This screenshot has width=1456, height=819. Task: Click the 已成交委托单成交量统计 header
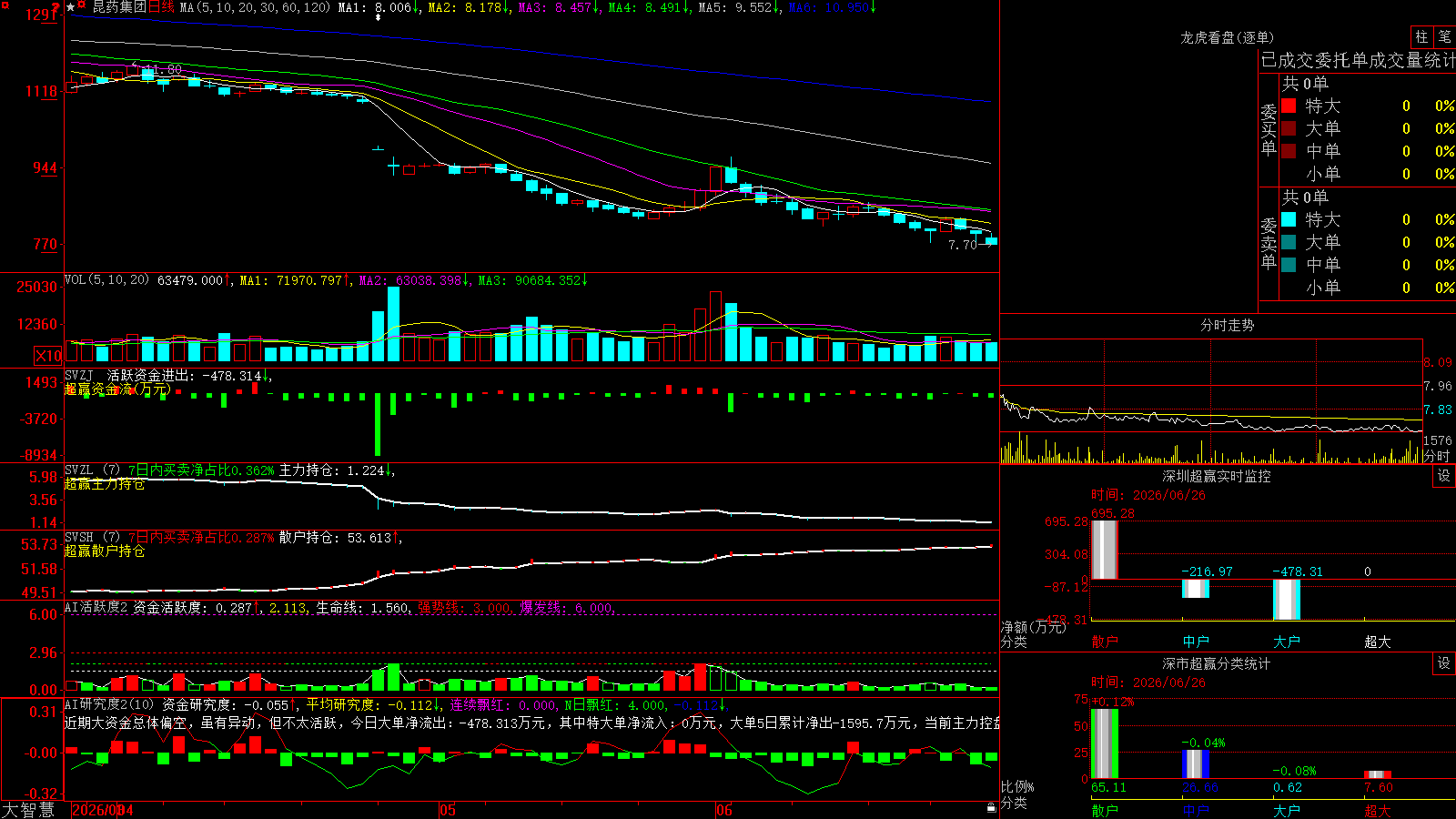(1358, 60)
